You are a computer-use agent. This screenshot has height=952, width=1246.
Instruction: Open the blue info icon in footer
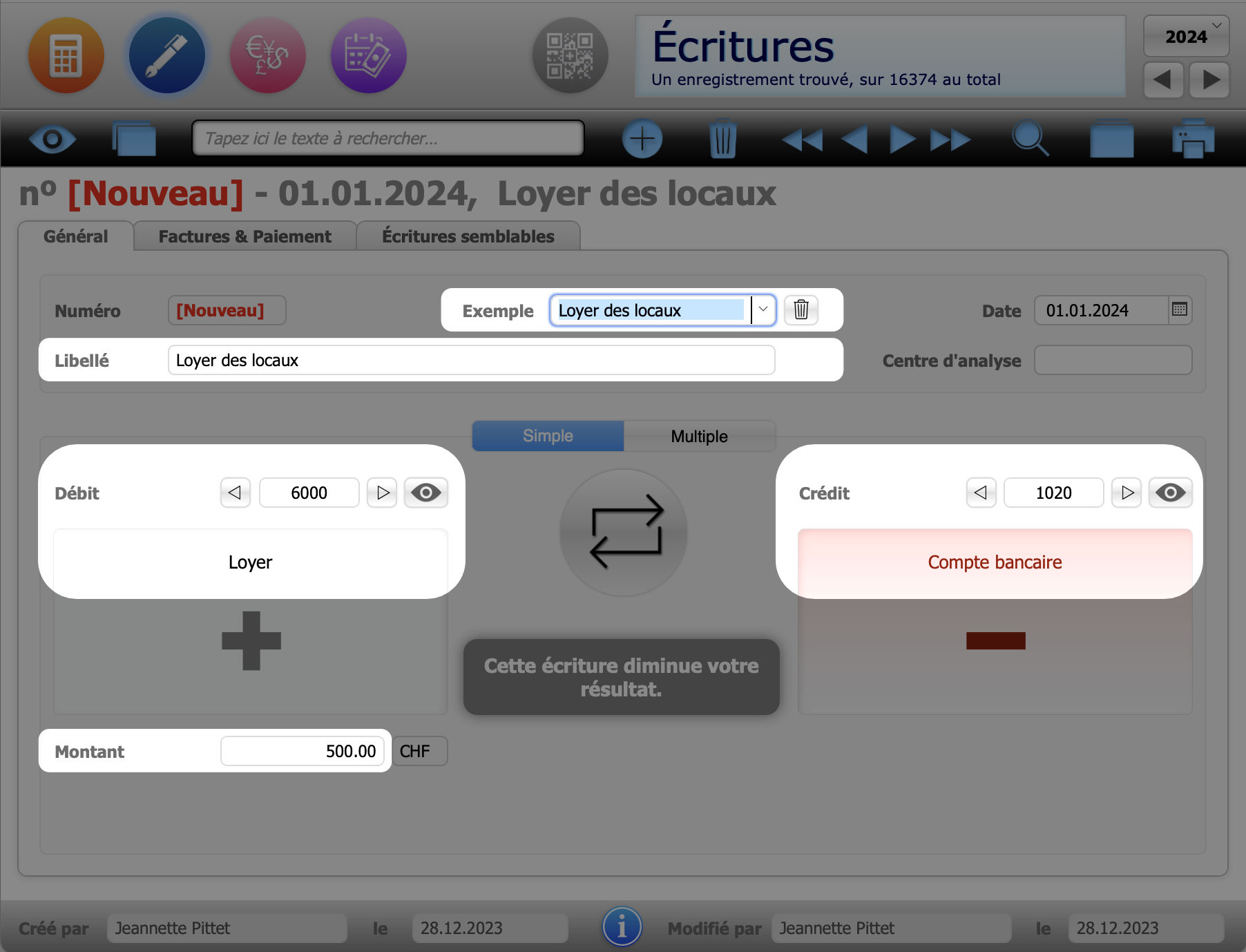pos(622,926)
